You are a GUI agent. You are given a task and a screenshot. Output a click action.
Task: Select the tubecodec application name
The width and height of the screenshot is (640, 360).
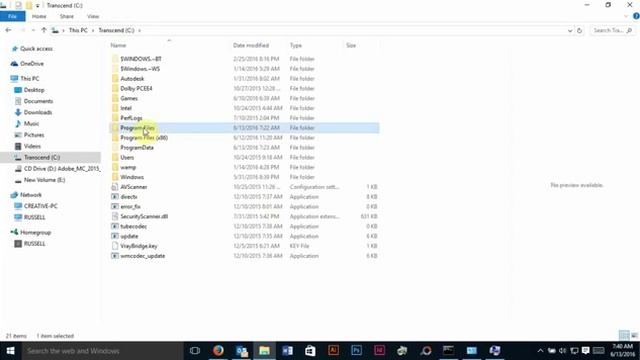coord(133,226)
